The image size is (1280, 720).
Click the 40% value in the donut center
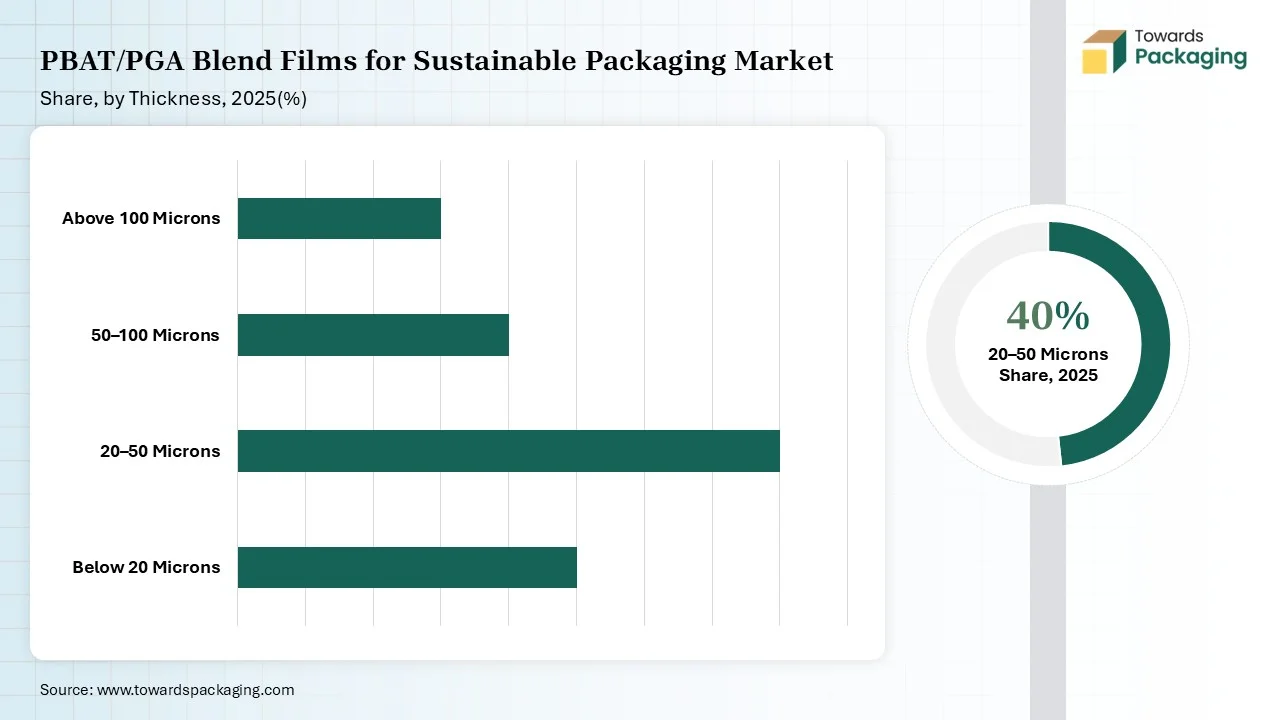click(1048, 316)
